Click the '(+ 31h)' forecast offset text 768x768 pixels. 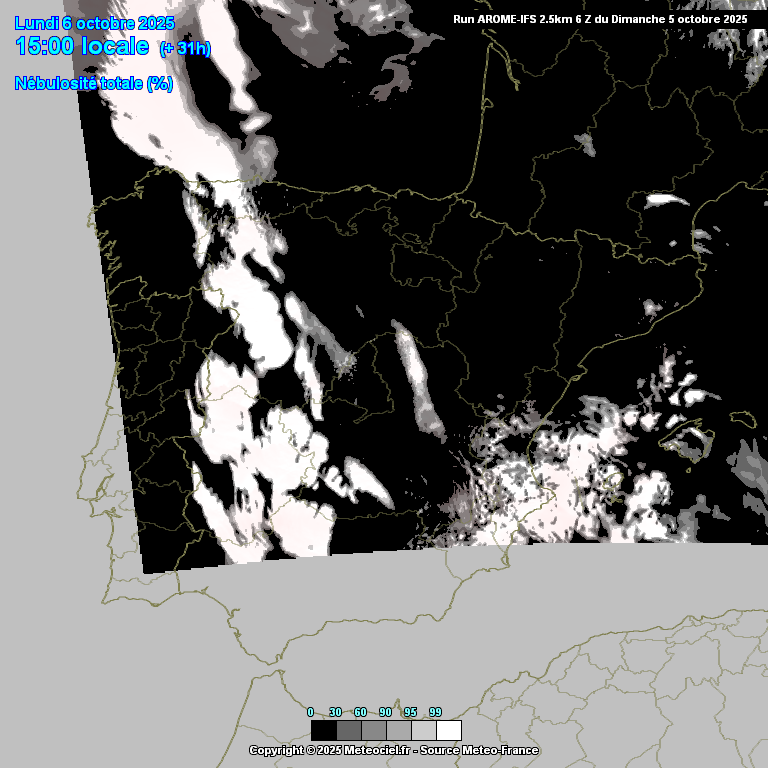tap(185, 49)
